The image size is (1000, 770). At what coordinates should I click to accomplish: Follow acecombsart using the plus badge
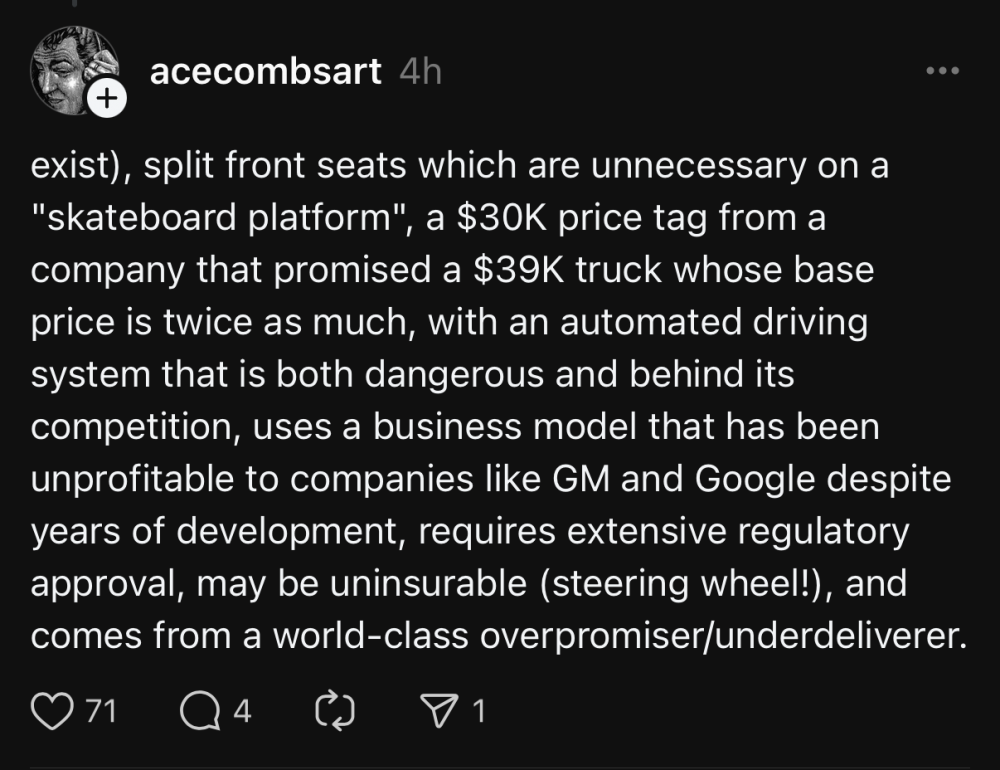[107, 98]
